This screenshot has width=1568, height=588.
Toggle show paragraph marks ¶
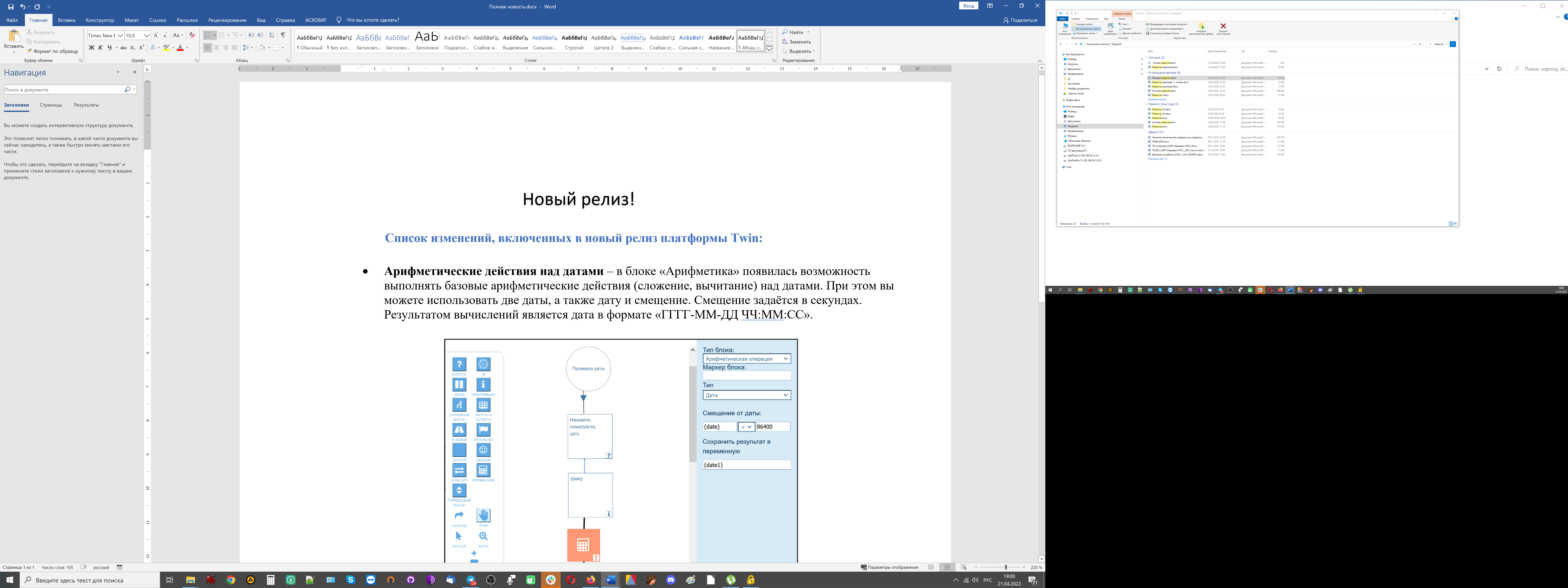(283, 35)
